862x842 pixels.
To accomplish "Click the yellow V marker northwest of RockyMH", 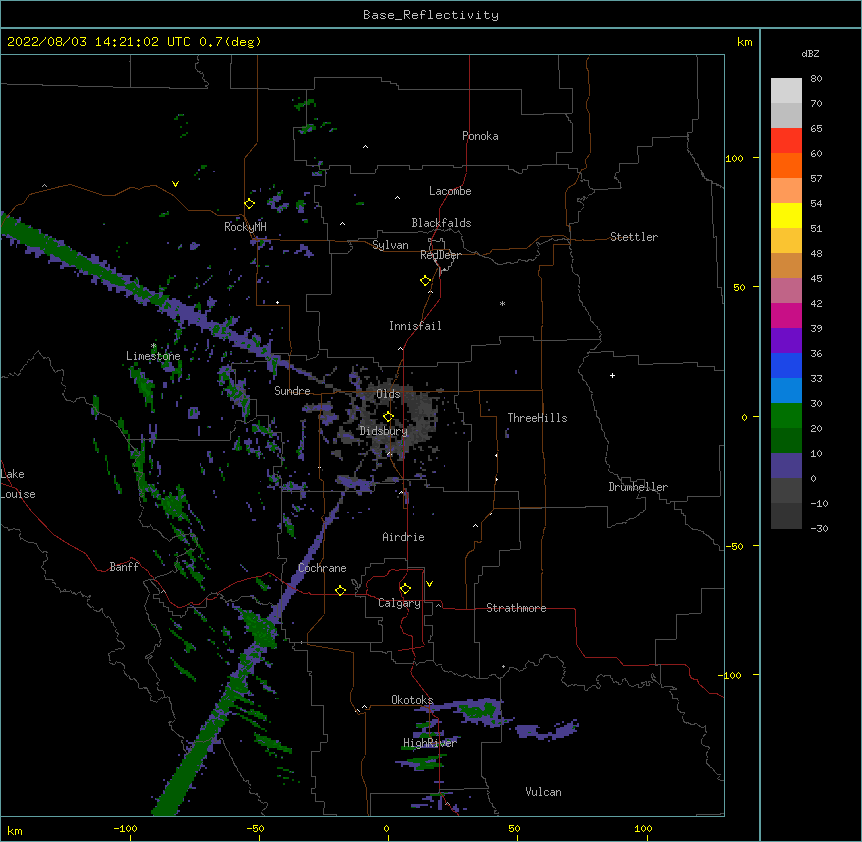I will [175, 184].
